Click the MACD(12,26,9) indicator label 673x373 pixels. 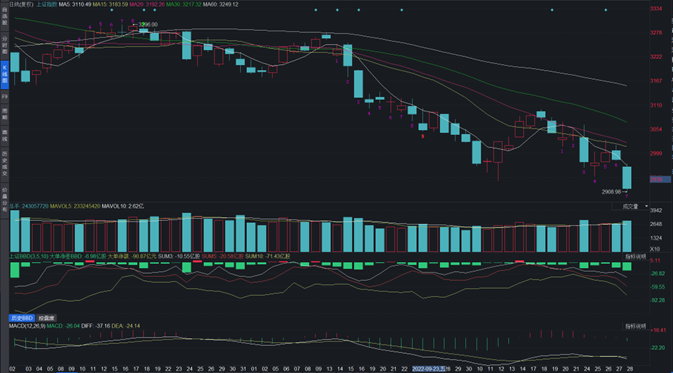(27, 326)
